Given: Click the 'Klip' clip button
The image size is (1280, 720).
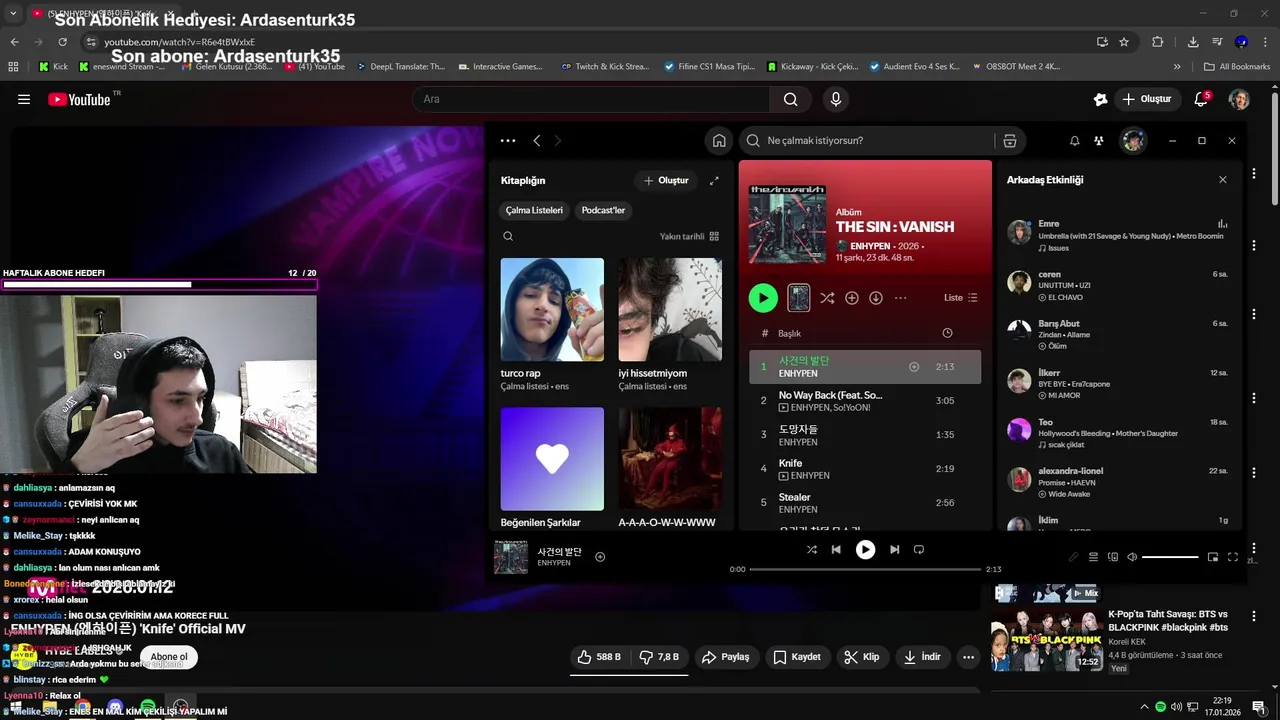Looking at the screenshot, I should (861, 657).
